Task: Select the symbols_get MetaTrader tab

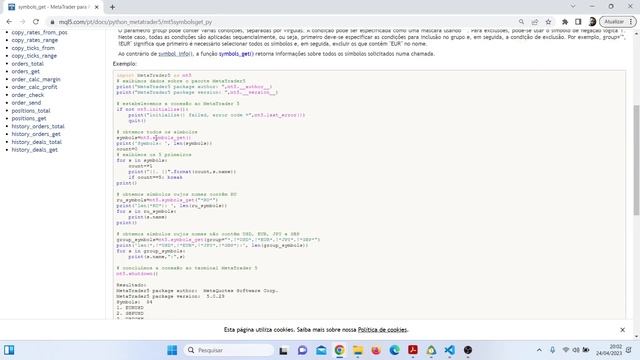Action: click(53, 7)
